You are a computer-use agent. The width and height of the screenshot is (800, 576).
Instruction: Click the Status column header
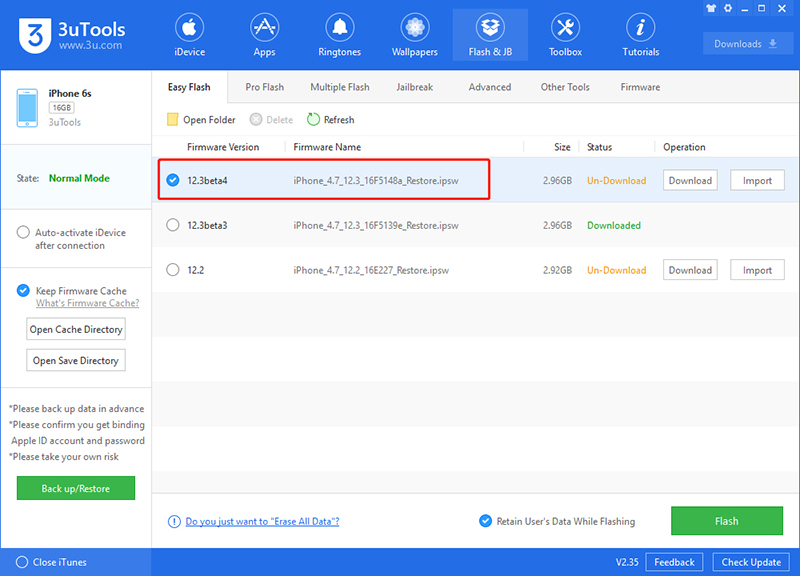point(599,147)
